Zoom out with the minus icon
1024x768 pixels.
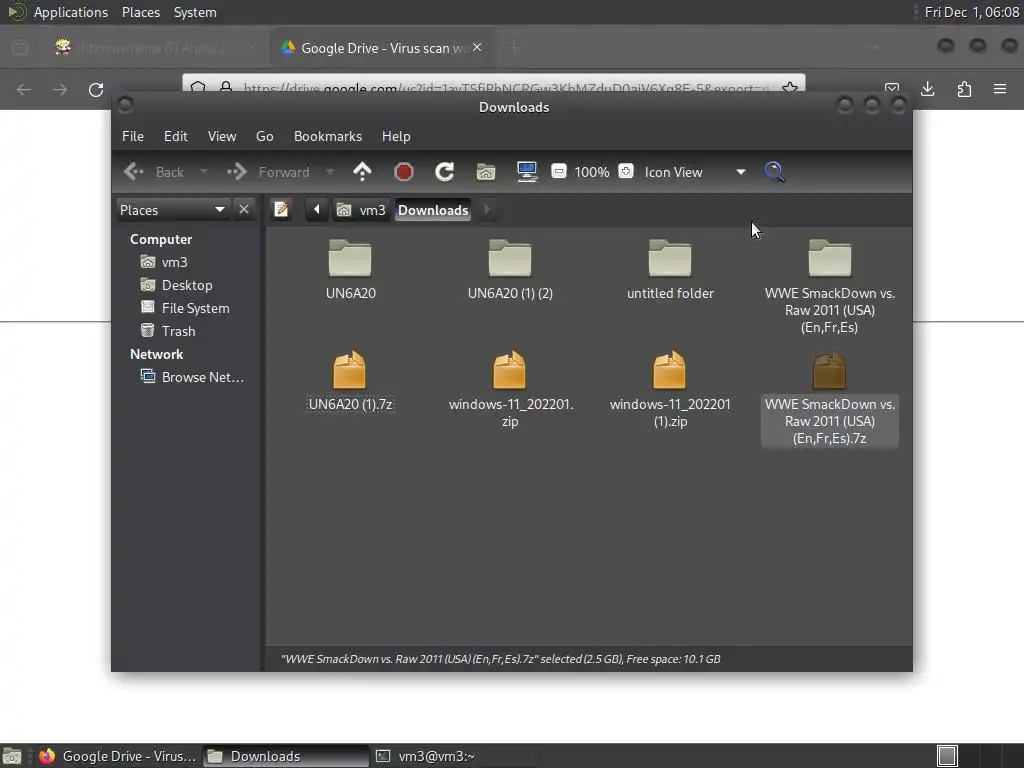pos(558,171)
